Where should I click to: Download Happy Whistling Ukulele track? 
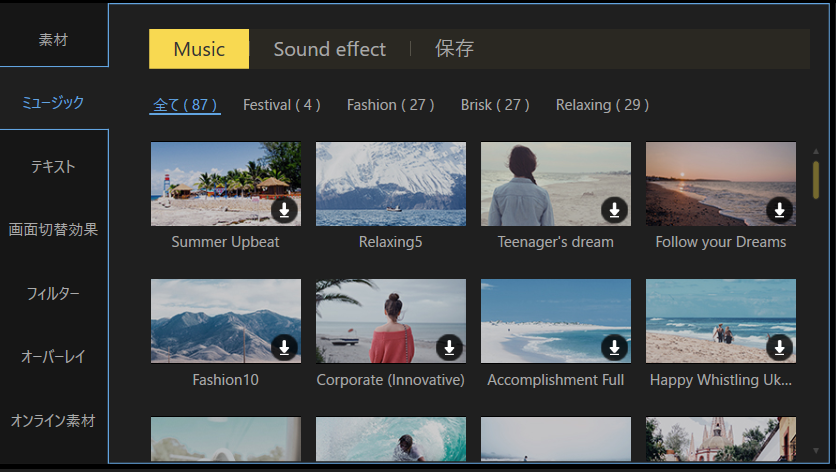tap(779, 348)
